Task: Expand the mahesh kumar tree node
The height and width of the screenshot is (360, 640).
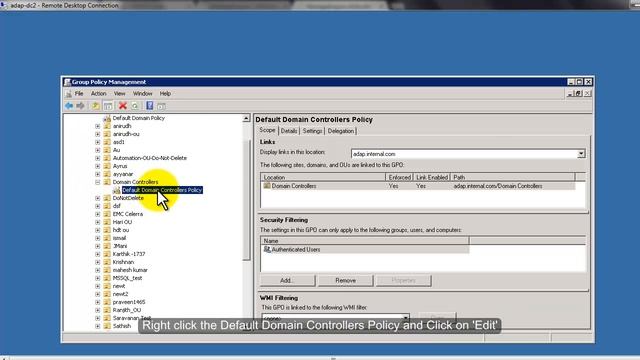Action: click(x=98, y=270)
